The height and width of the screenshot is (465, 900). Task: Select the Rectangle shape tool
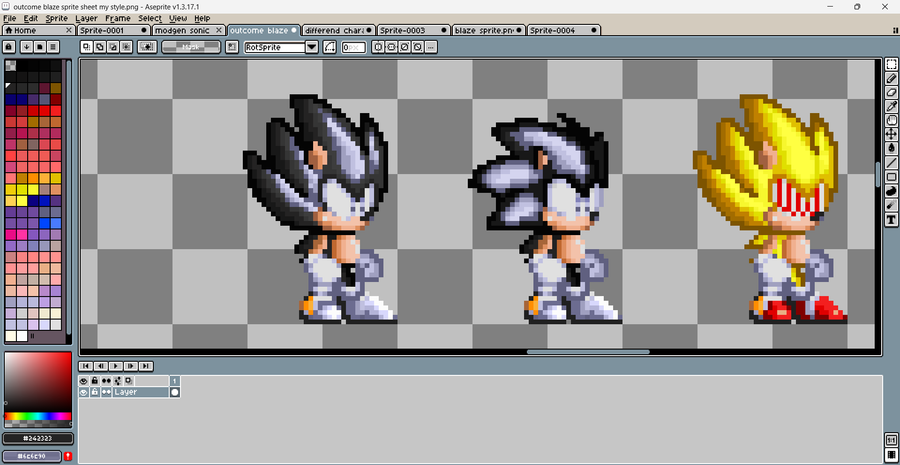pyautogui.click(x=891, y=177)
